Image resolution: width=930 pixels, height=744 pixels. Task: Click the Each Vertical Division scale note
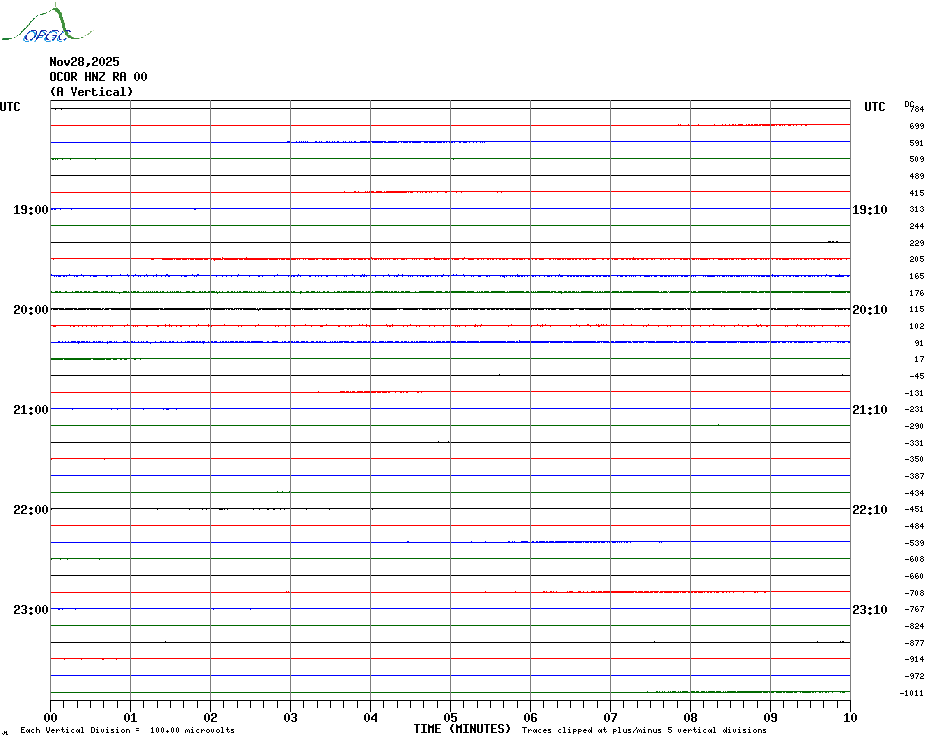127,730
